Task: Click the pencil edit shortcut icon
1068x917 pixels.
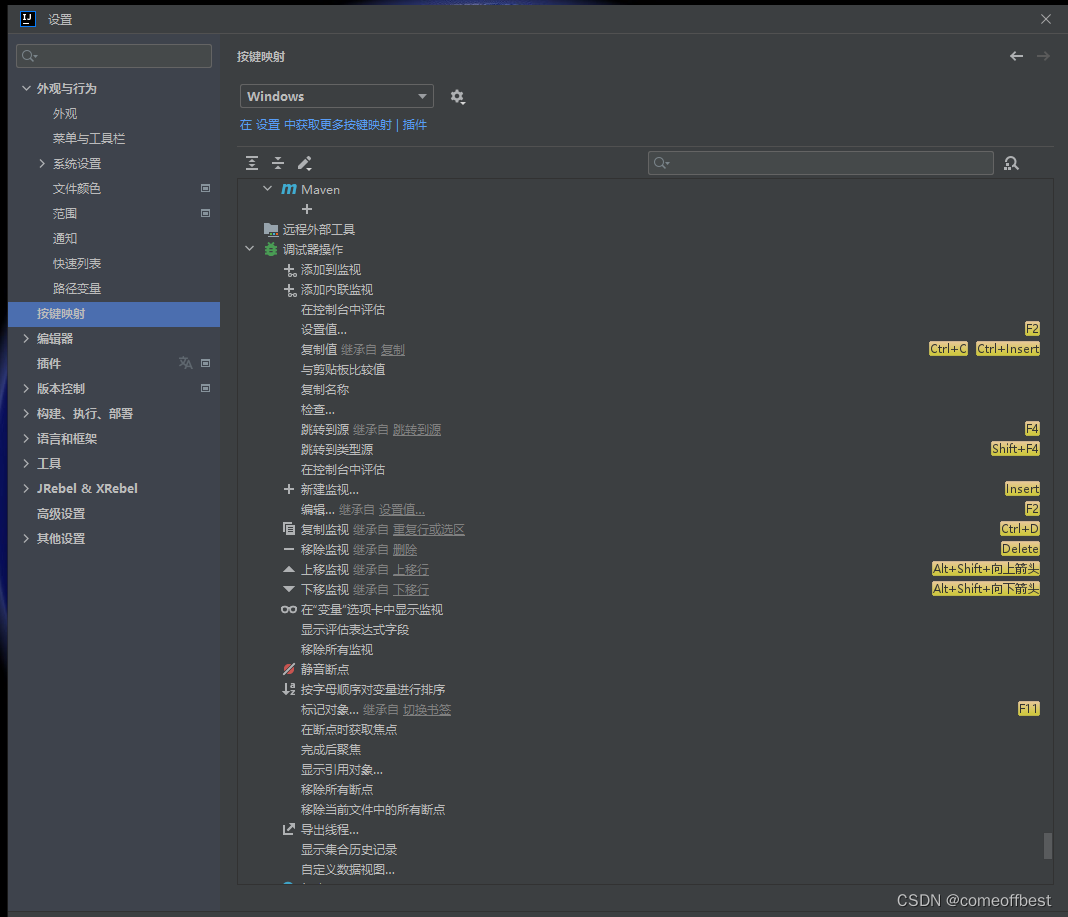Action: coord(304,163)
